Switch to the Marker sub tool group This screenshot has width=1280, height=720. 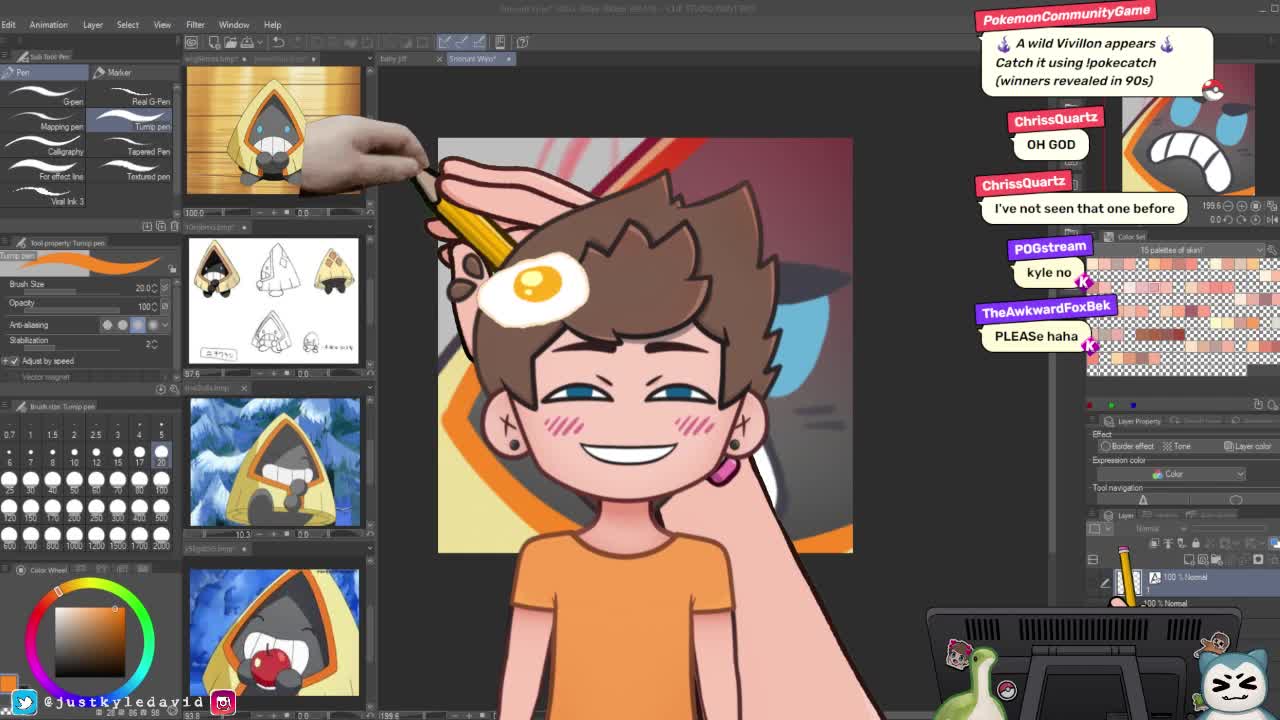coord(132,72)
